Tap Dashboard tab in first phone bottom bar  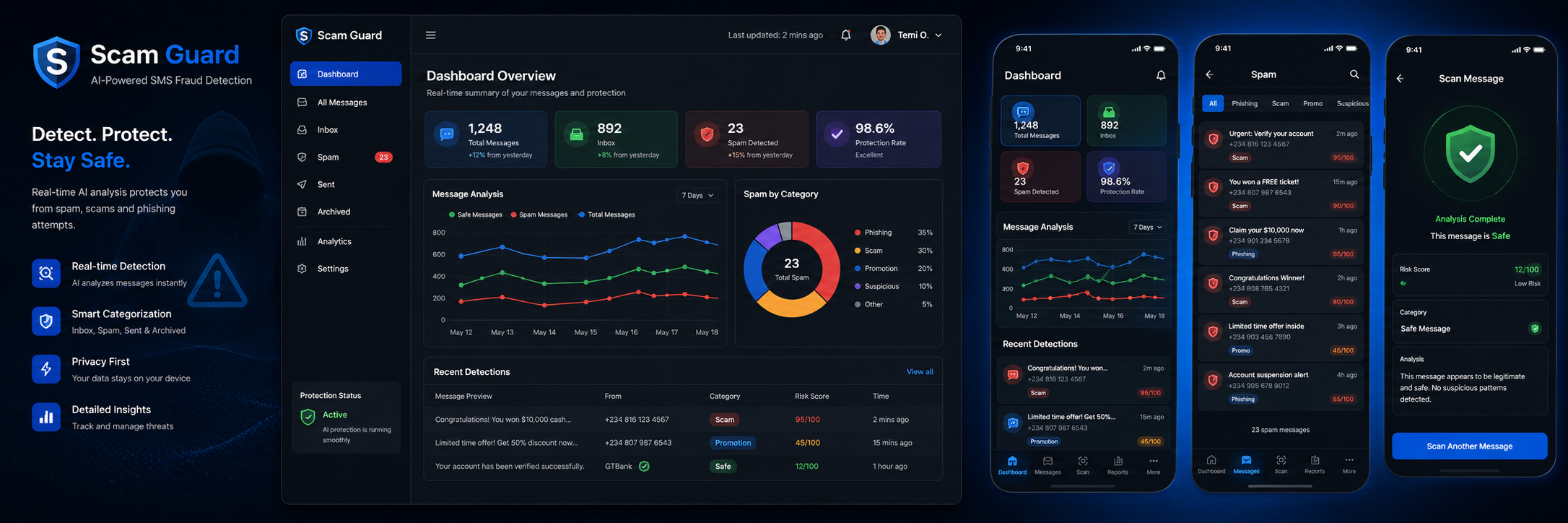coord(1012,465)
